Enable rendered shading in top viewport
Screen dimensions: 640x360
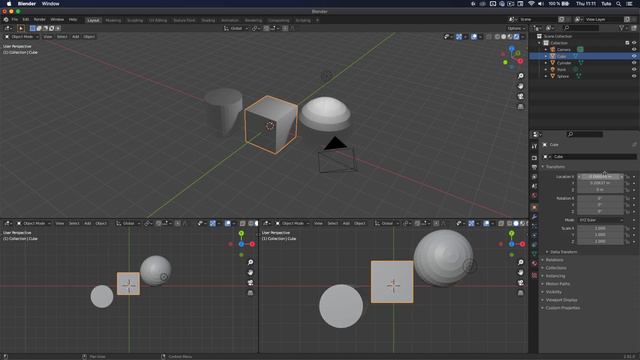click(x=516, y=37)
